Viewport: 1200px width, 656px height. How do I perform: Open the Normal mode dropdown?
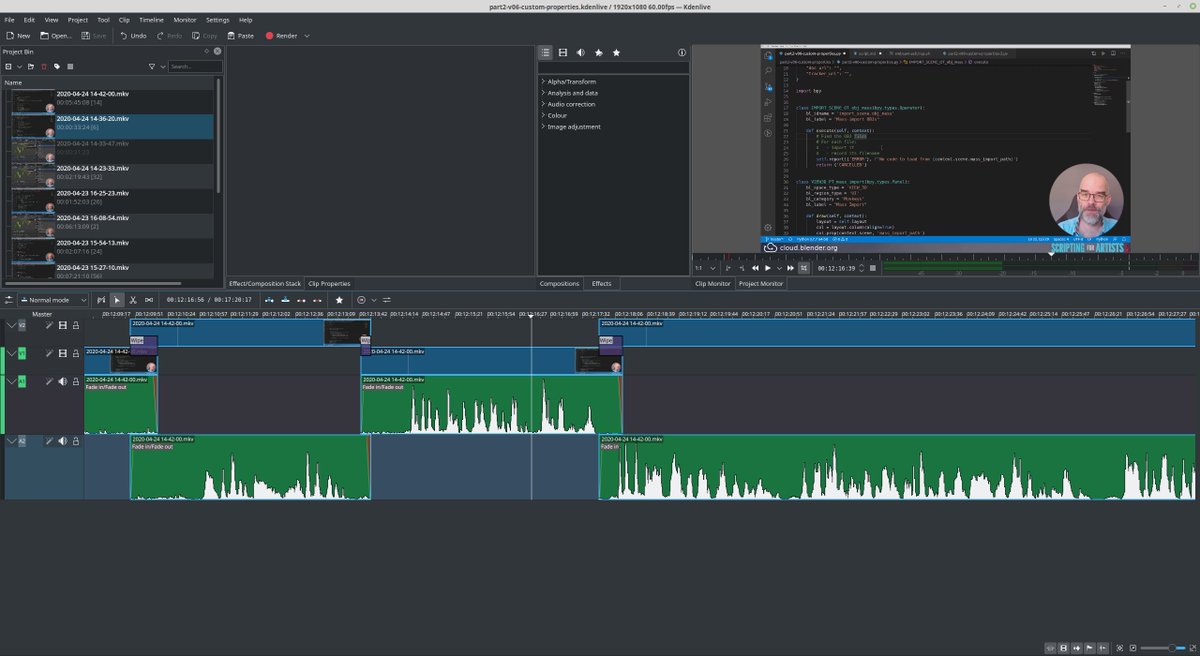tap(50, 299)
